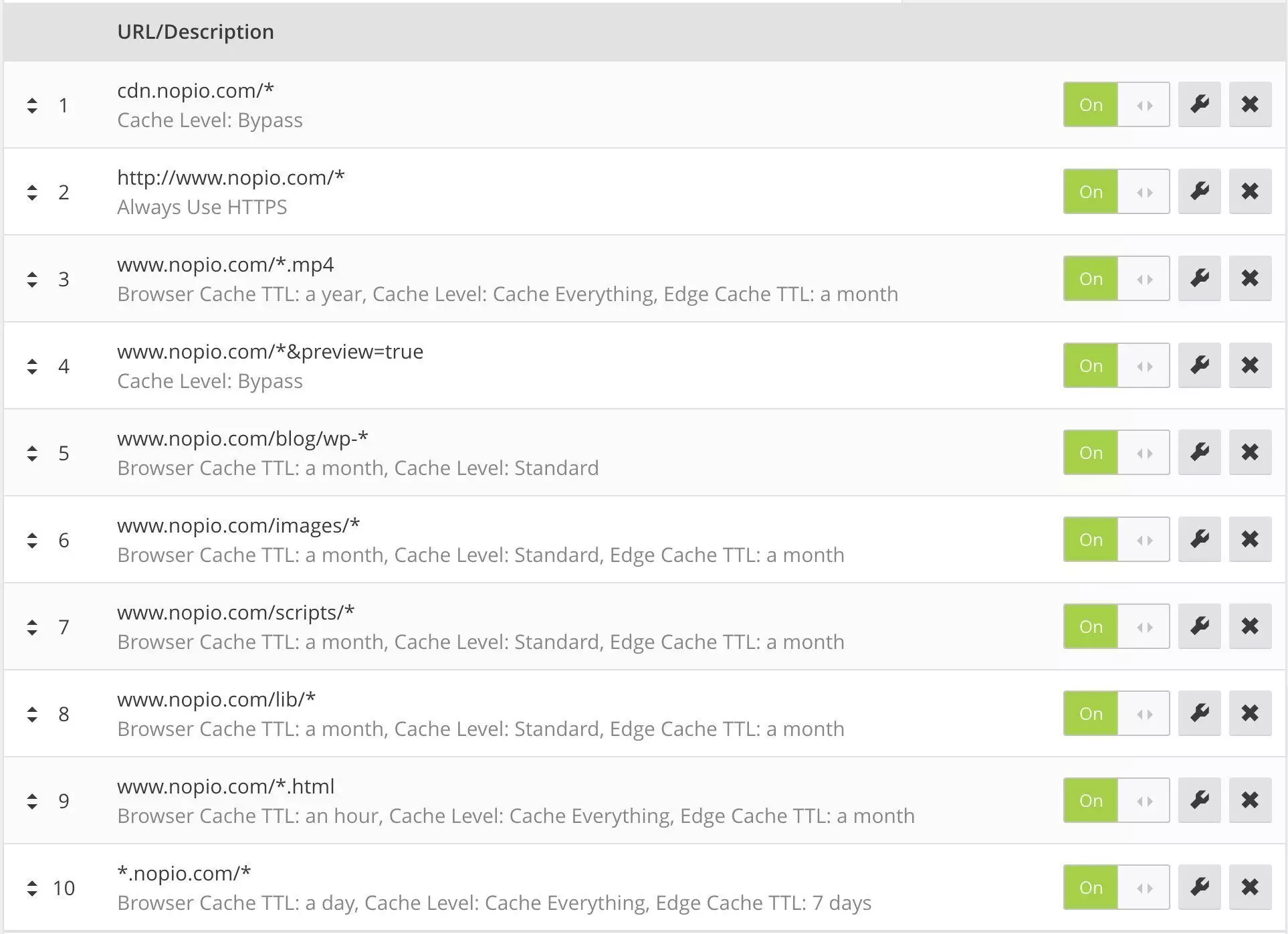The width and height of the screenshot is (1288, 934).
Task: Delete the www.nopio.com/*.mp4 rule
Action: click(1250, 278)
